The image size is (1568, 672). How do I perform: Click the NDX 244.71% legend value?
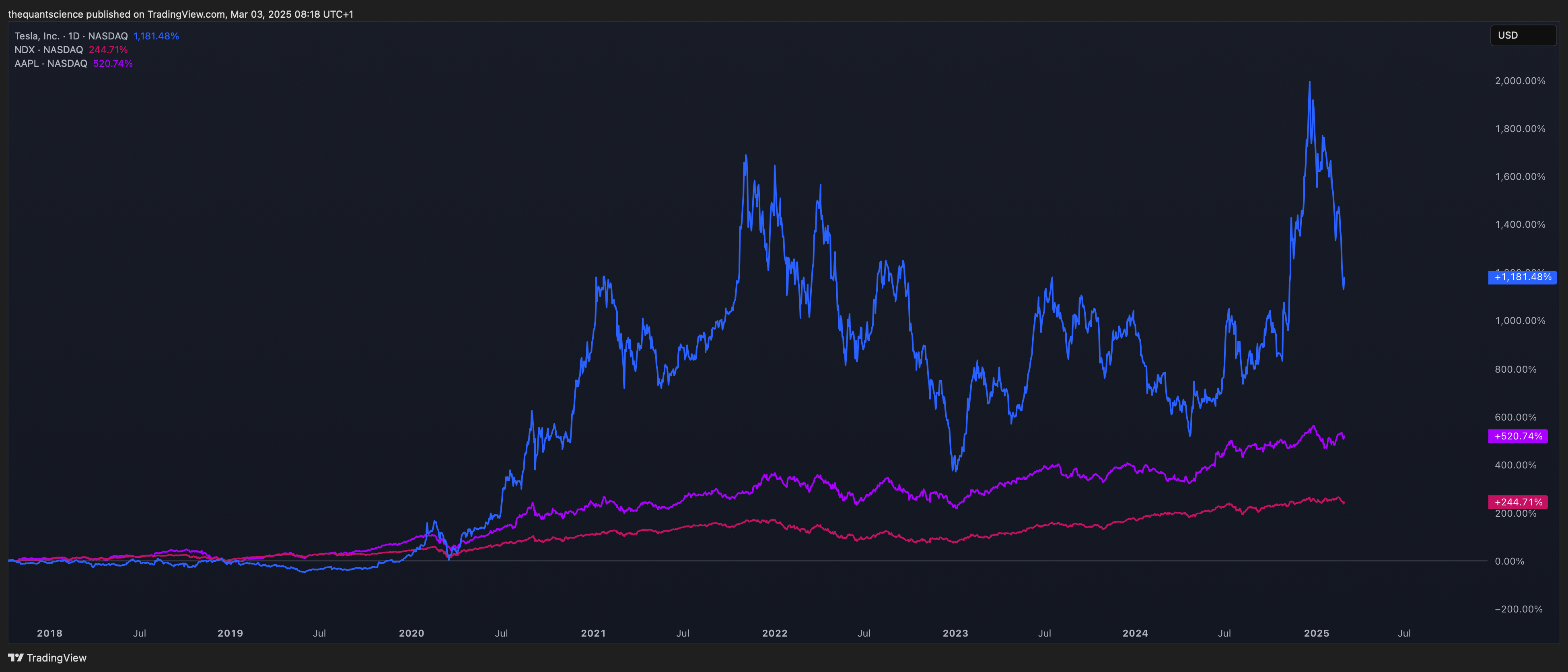click(x=108, y=50)
